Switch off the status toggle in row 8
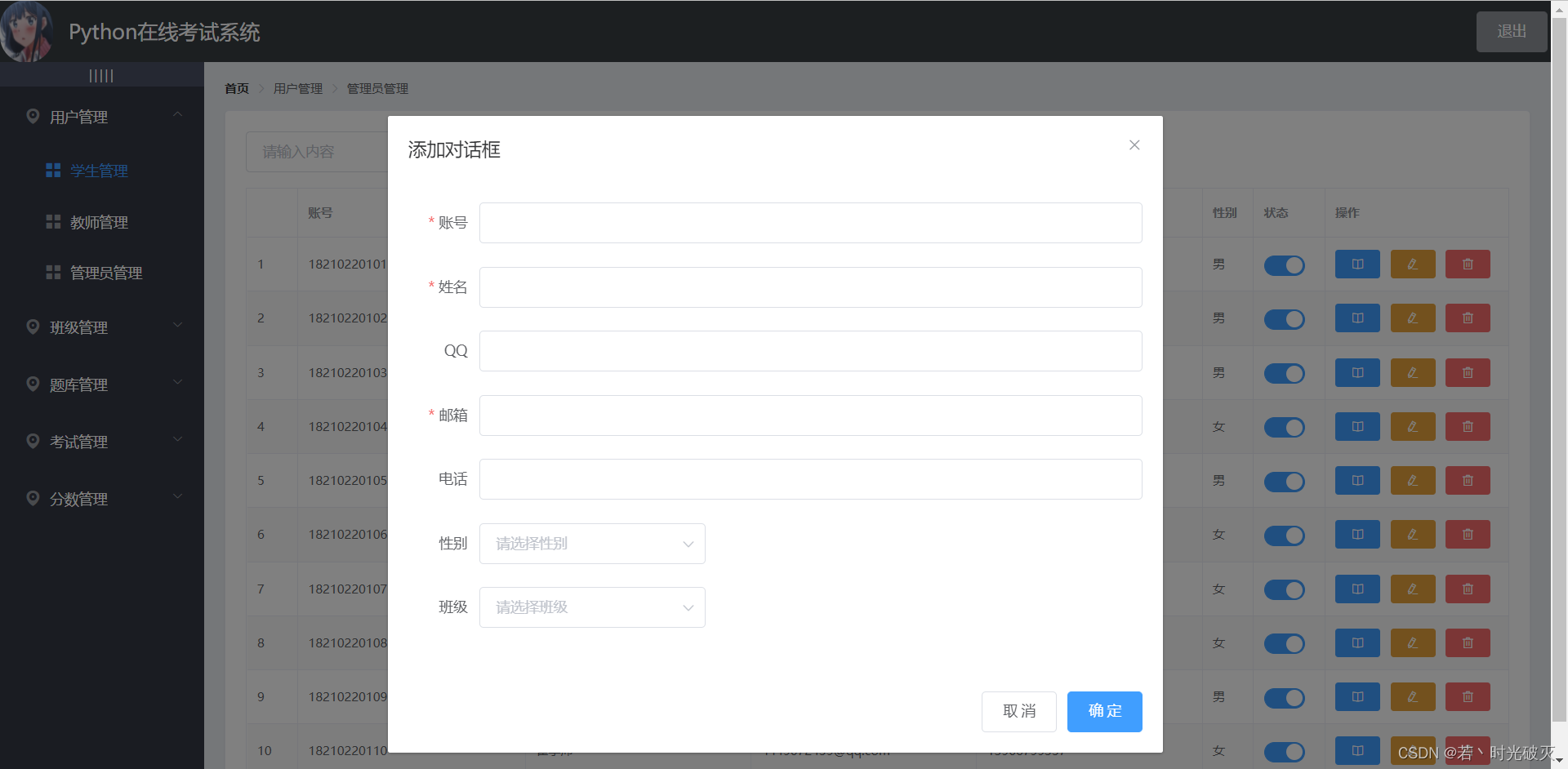The width and height of the screenshot is (1568, 769). (x=1284, y=643)
